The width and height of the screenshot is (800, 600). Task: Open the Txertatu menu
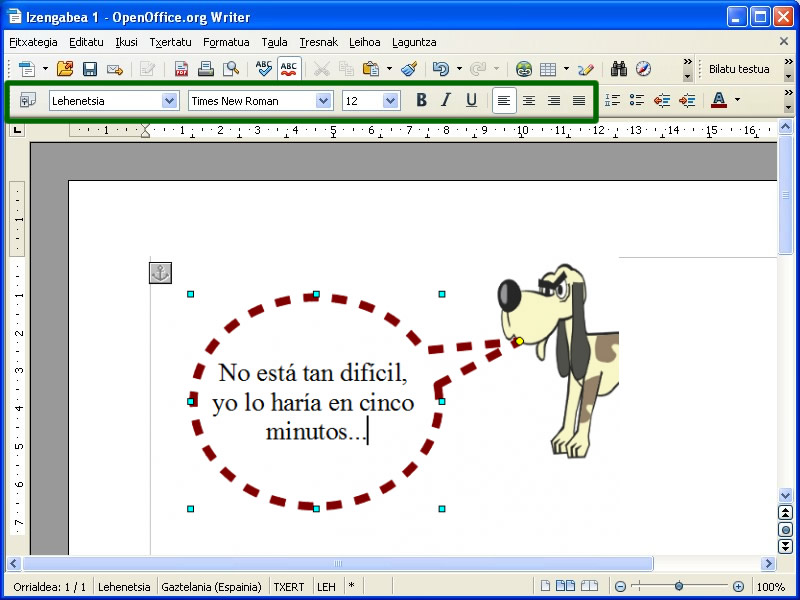tap(170, 42)
